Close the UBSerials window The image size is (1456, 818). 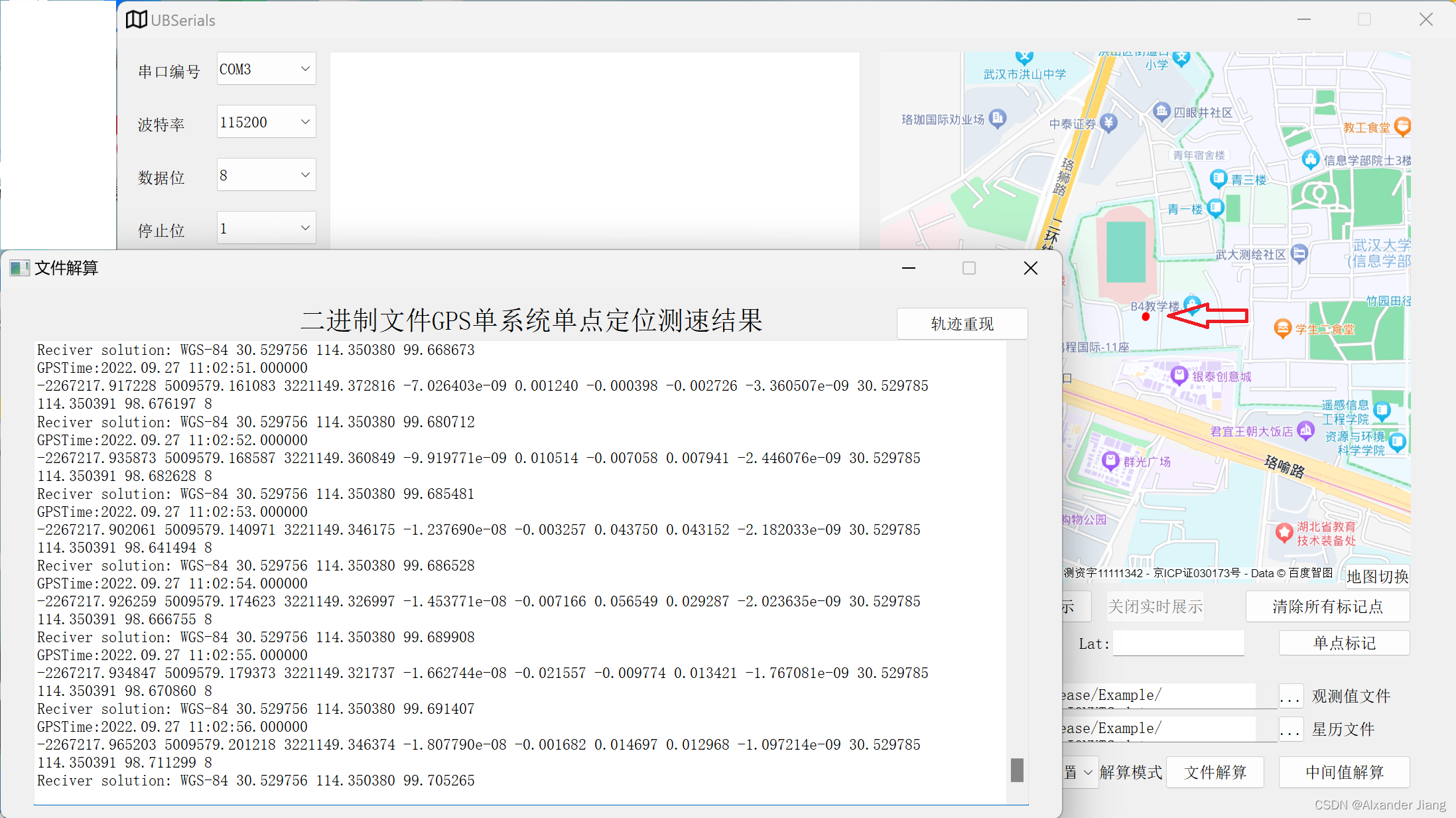pyautogui.click(x=1426, y=20)
